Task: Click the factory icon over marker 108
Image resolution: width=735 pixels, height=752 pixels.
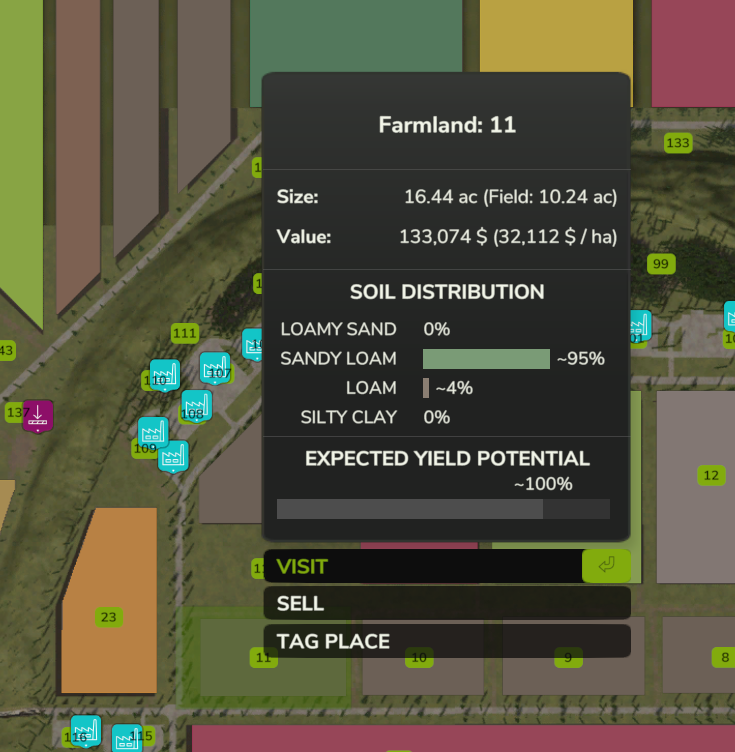Action: pos(196,405)
